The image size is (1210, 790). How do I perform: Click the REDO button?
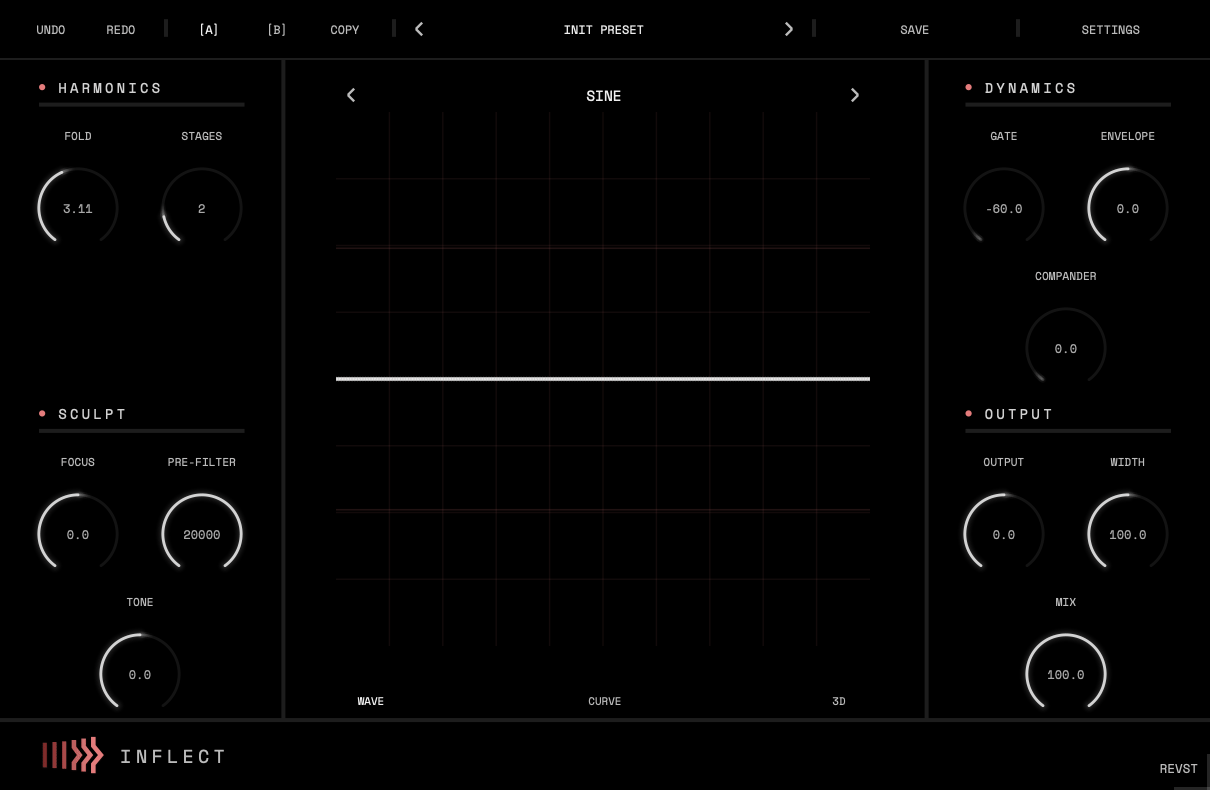click(121, 30)
